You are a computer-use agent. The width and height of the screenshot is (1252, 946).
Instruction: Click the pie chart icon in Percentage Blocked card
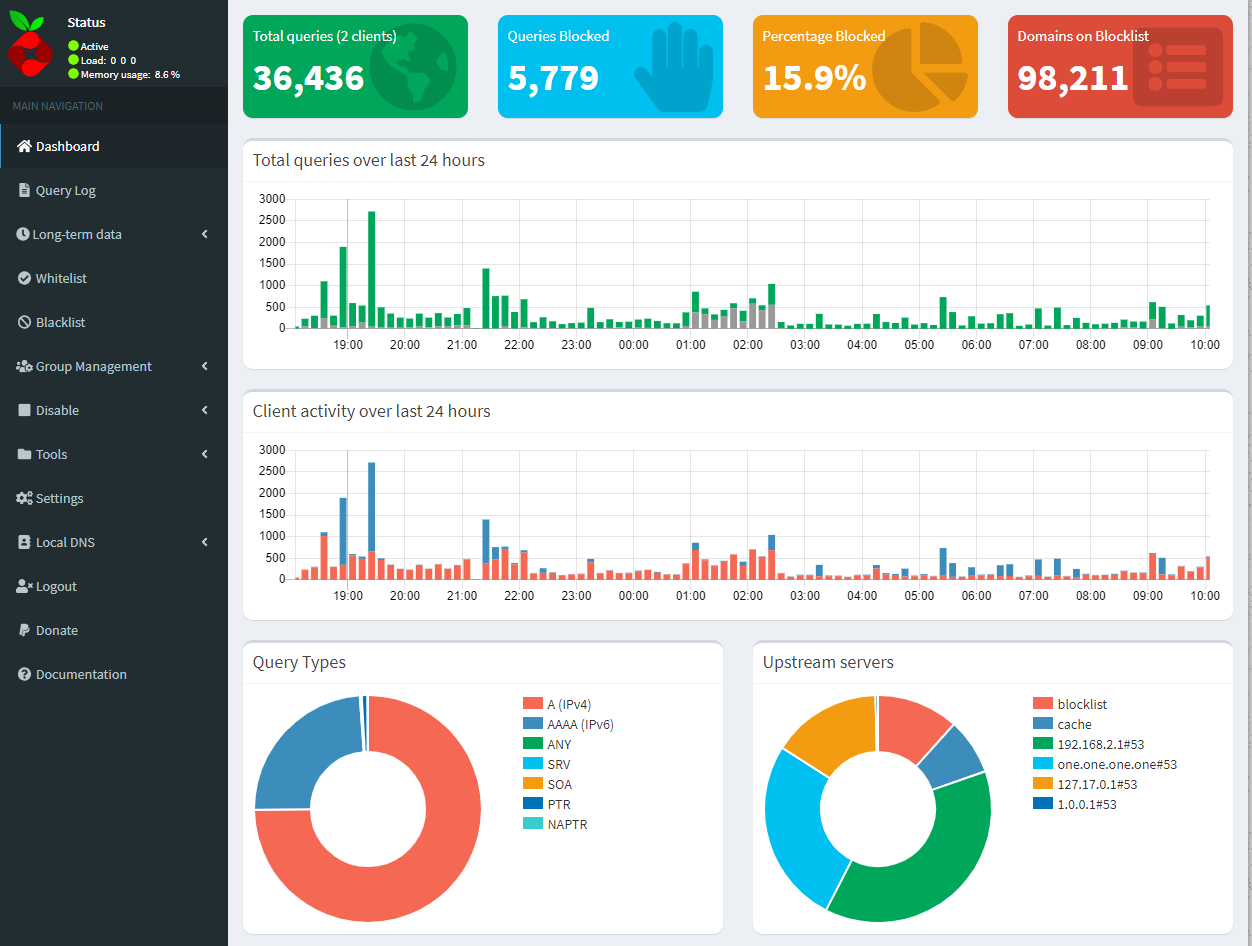[920, 66]
